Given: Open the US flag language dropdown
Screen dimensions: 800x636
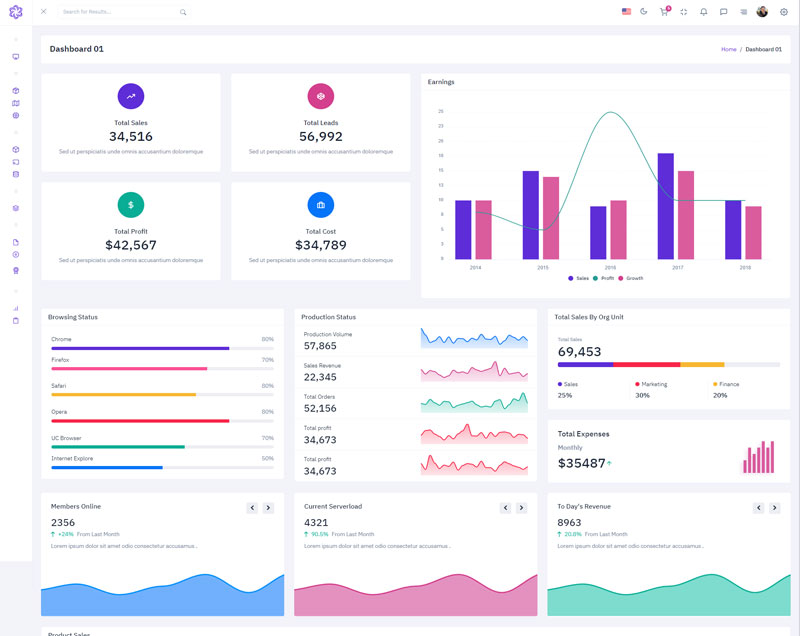Looking at the screenshot, I should click(x=626, y=12).
